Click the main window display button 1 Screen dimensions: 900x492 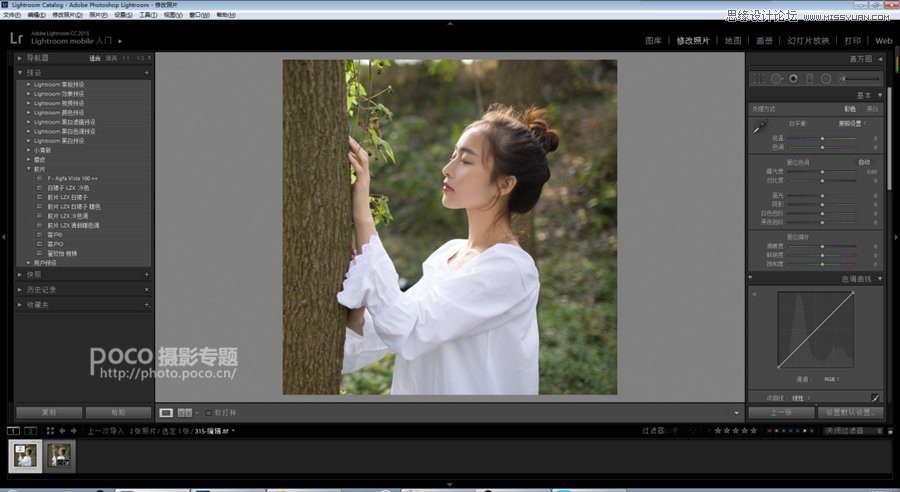coord(13,431)
